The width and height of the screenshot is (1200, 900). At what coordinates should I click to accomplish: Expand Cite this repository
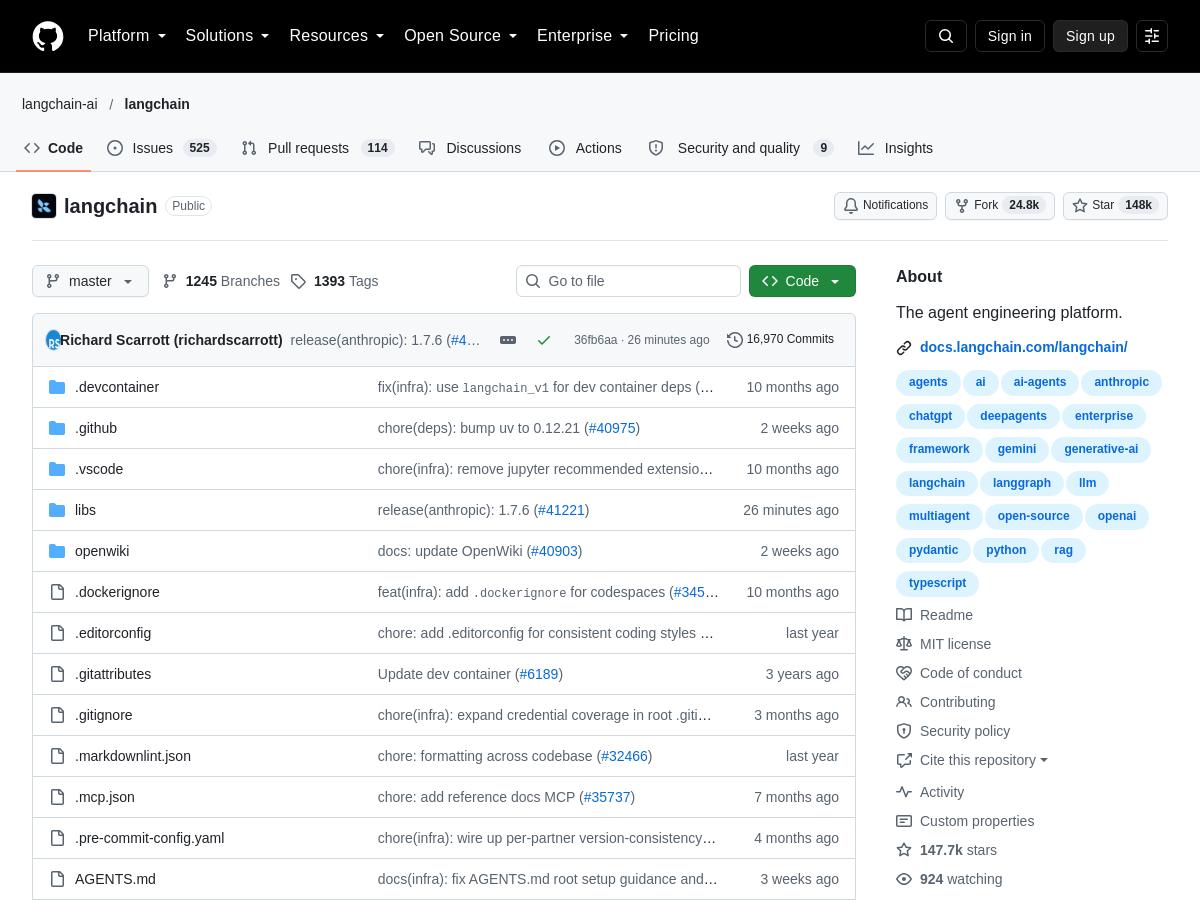(984, 760)
